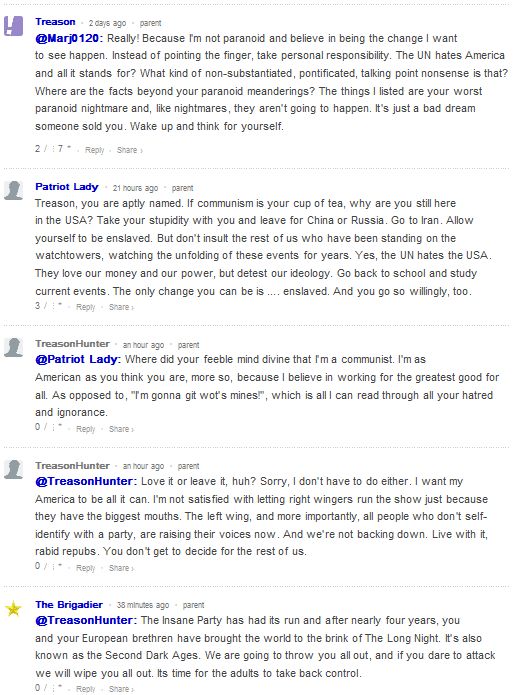The width and height of the screenshot is (515, 695).
Task: Click the @TreasonHunter mention in Brigadier's comment
Action: point(86,620)
